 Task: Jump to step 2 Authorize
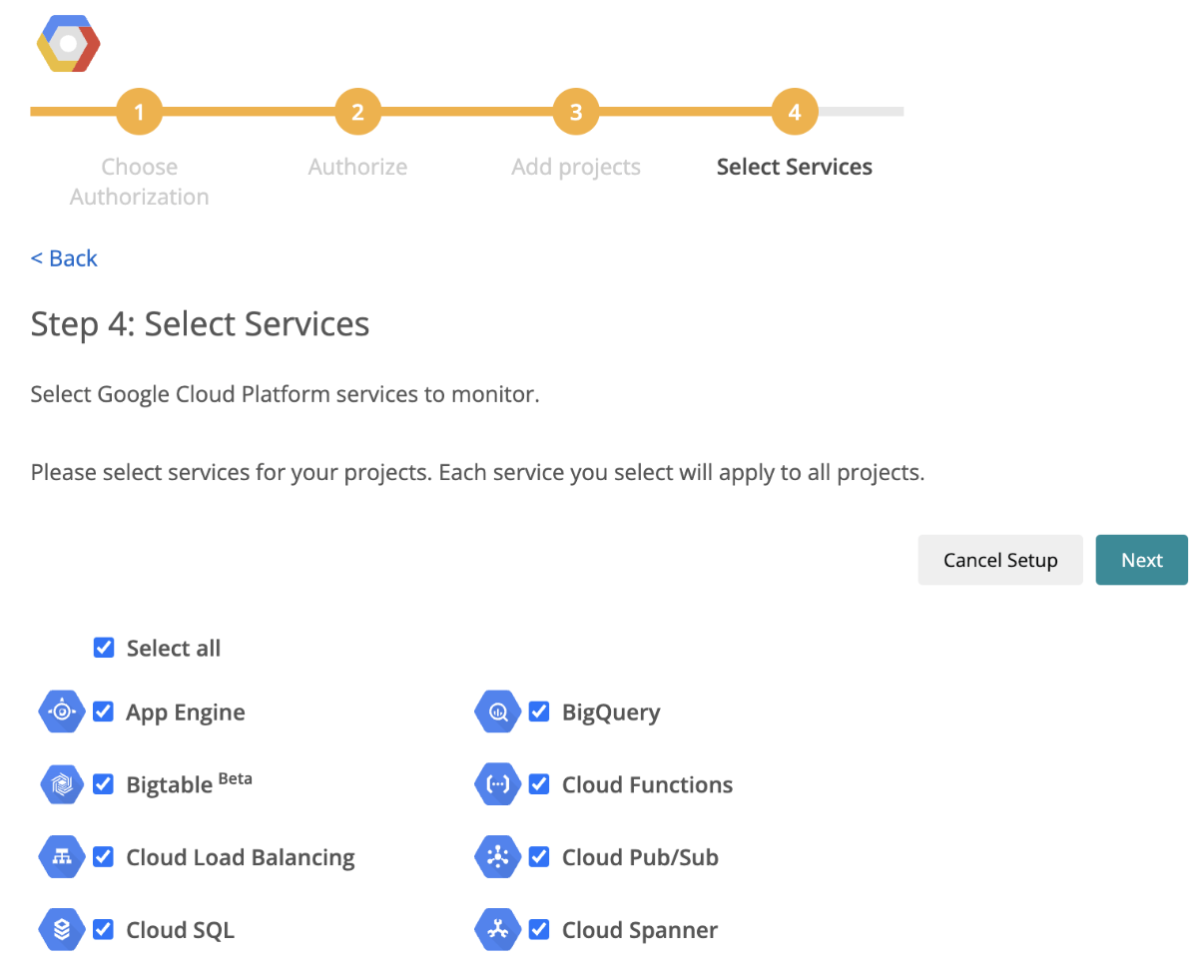(x=357, y=112)
